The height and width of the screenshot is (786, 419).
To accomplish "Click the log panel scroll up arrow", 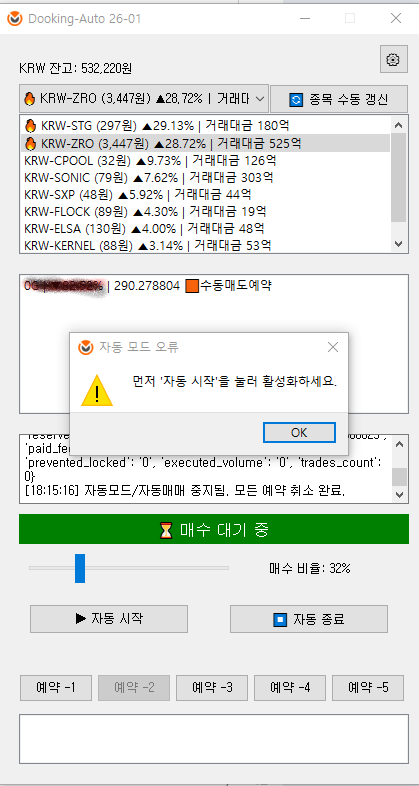I will pos(398,444).
